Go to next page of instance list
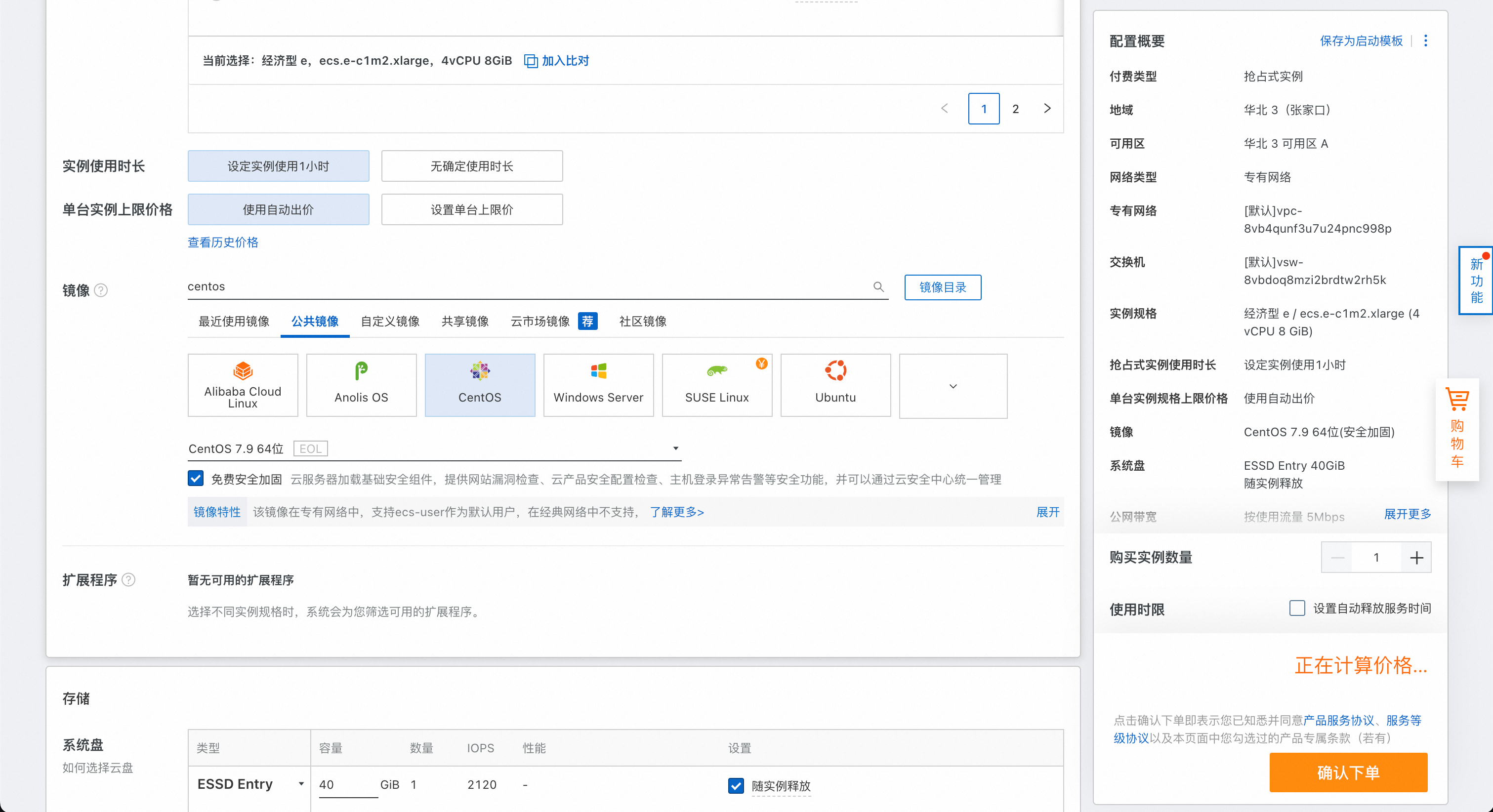The image size is (1493, 812). [x=1047, y=108]
